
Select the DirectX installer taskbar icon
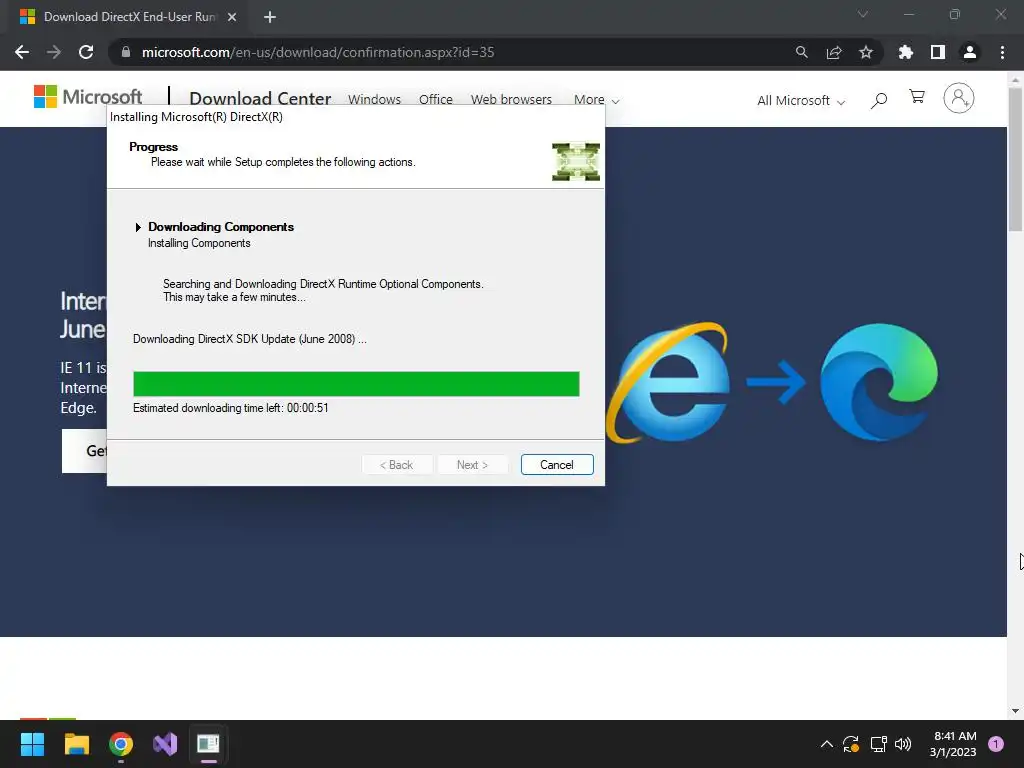tap(208, 744)
